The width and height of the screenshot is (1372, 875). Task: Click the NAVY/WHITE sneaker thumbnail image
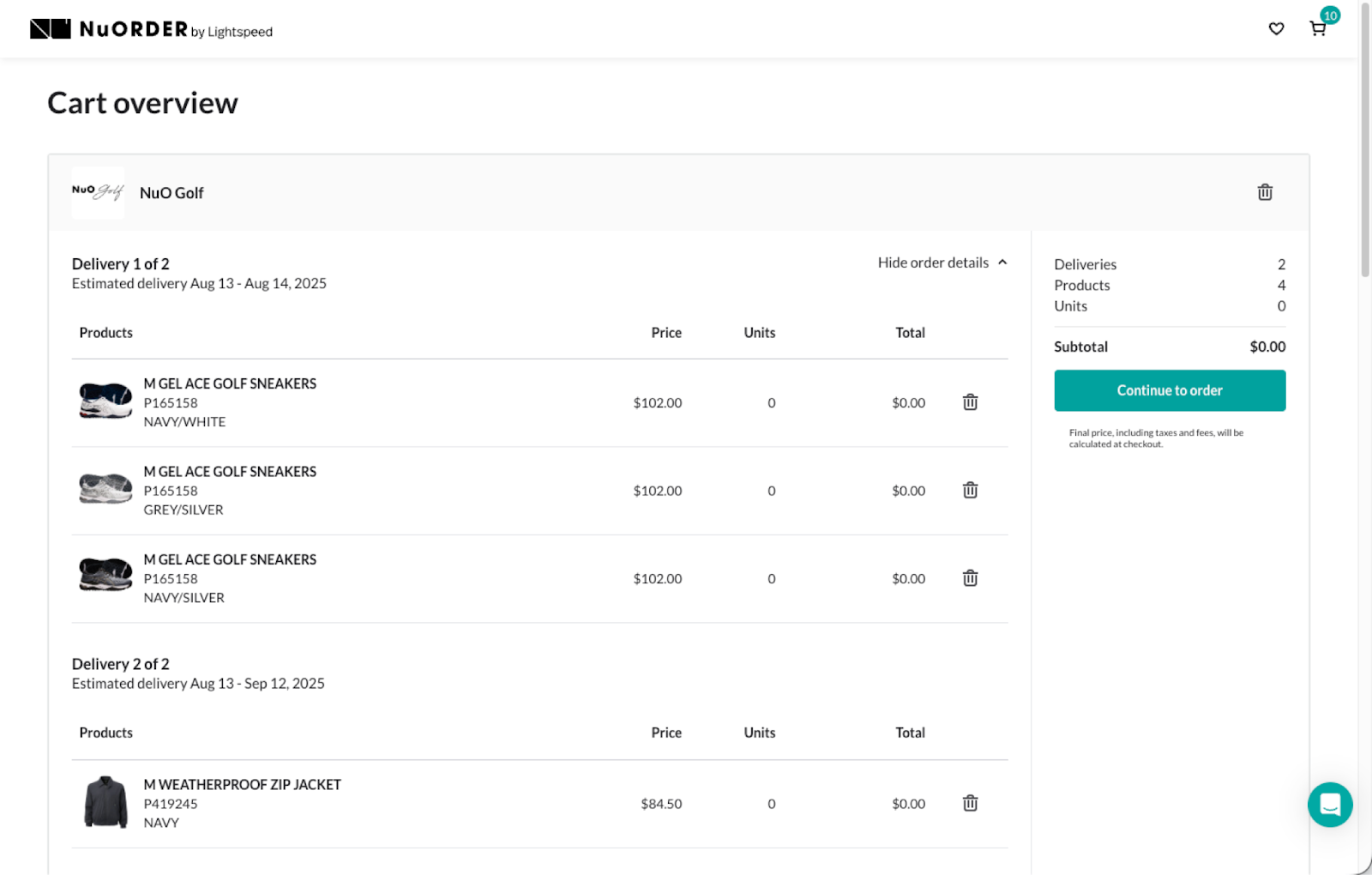pos(104,401)
